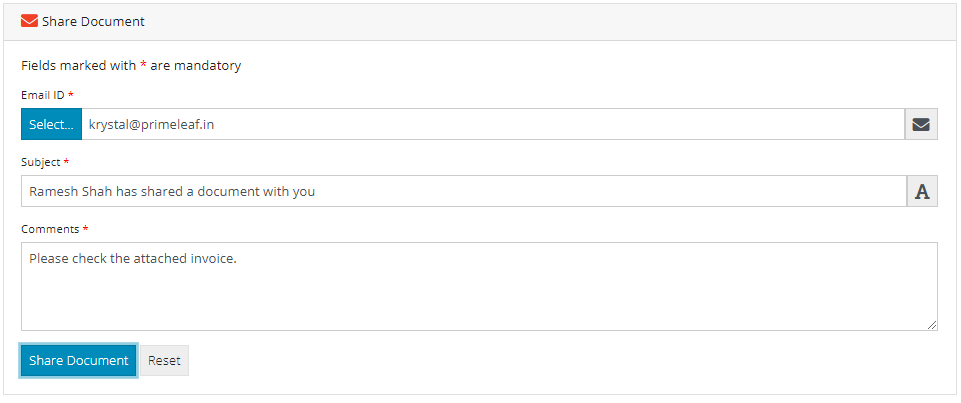Click the red asterisk in the mandatory notice
This screenshot has height=403, width=961.
point(143,66)
